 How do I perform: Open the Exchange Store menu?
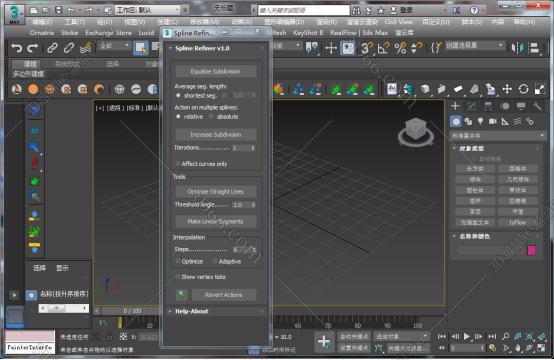(108, 33)
